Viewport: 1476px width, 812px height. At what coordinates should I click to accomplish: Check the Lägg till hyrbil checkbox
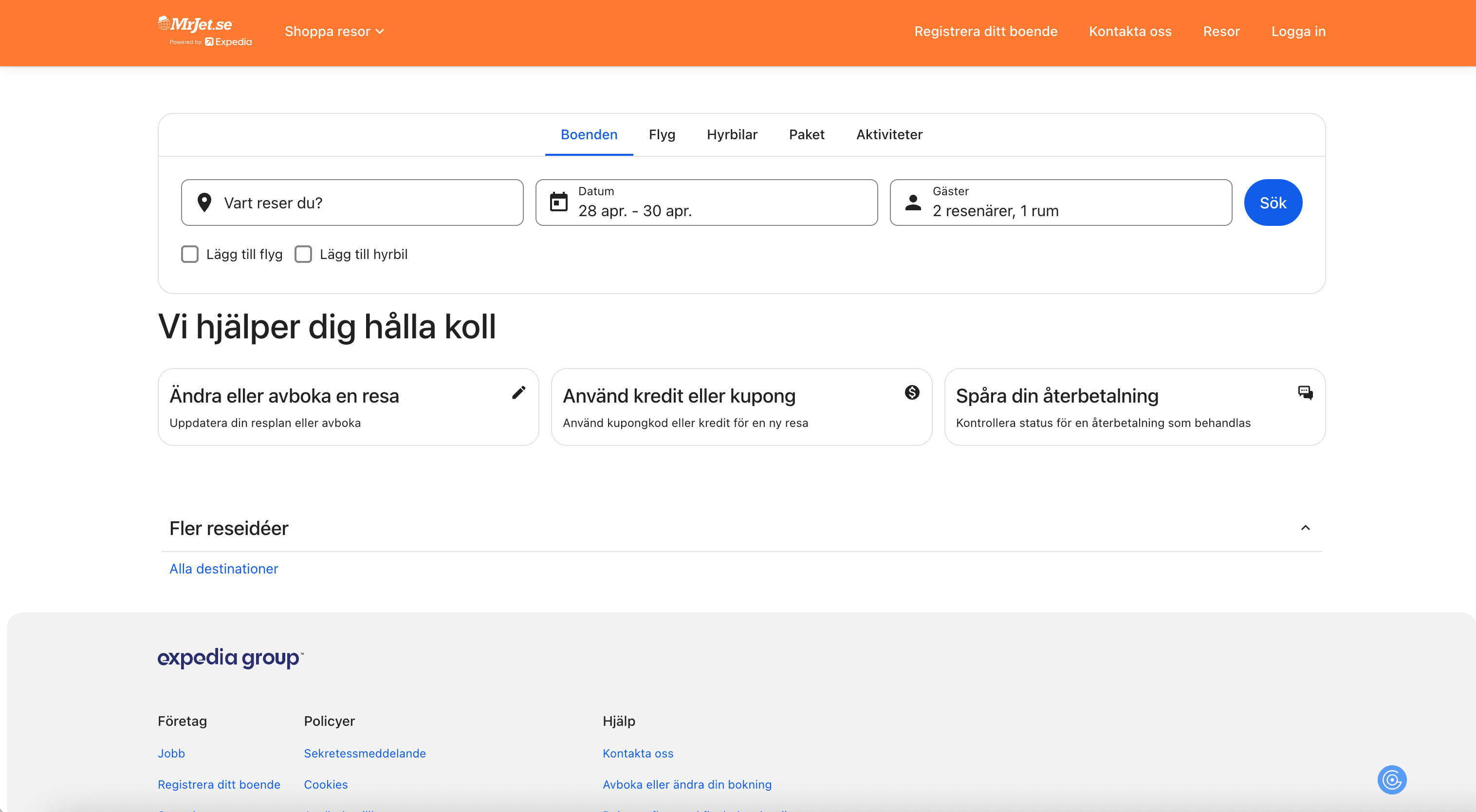click(303, 254)
